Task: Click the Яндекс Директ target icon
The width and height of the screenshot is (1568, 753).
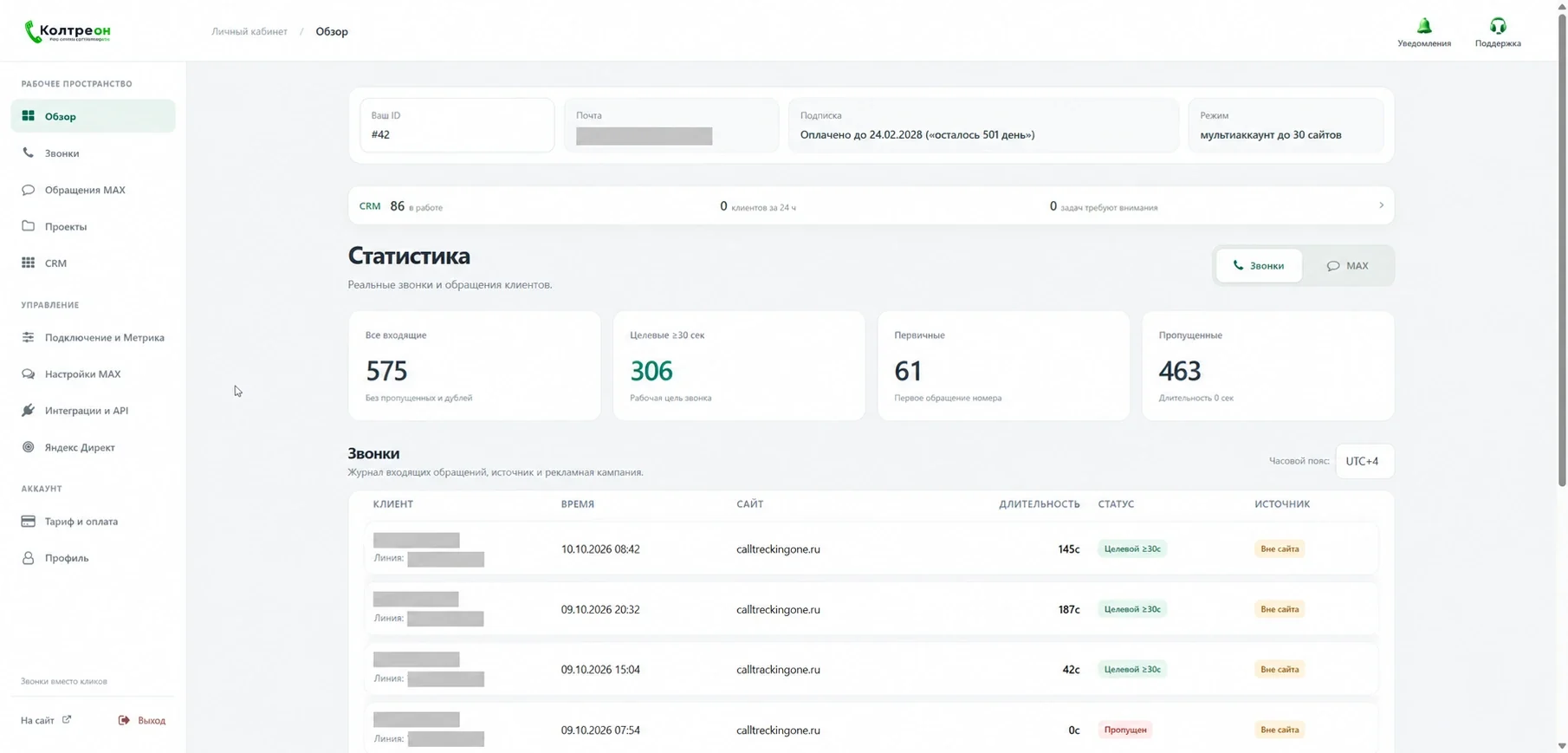Action: coord(29,447)
